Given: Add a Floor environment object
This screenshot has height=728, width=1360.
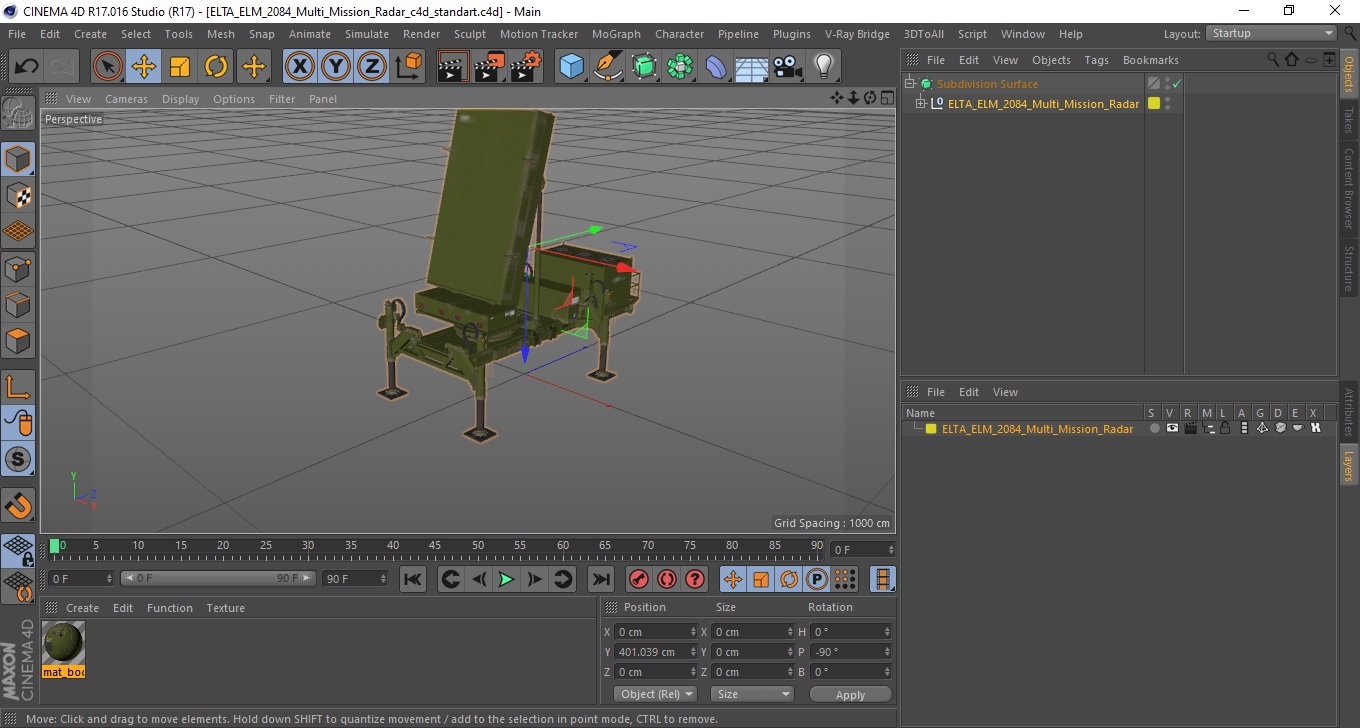Looking at the screenshot, I should (751, 67).
